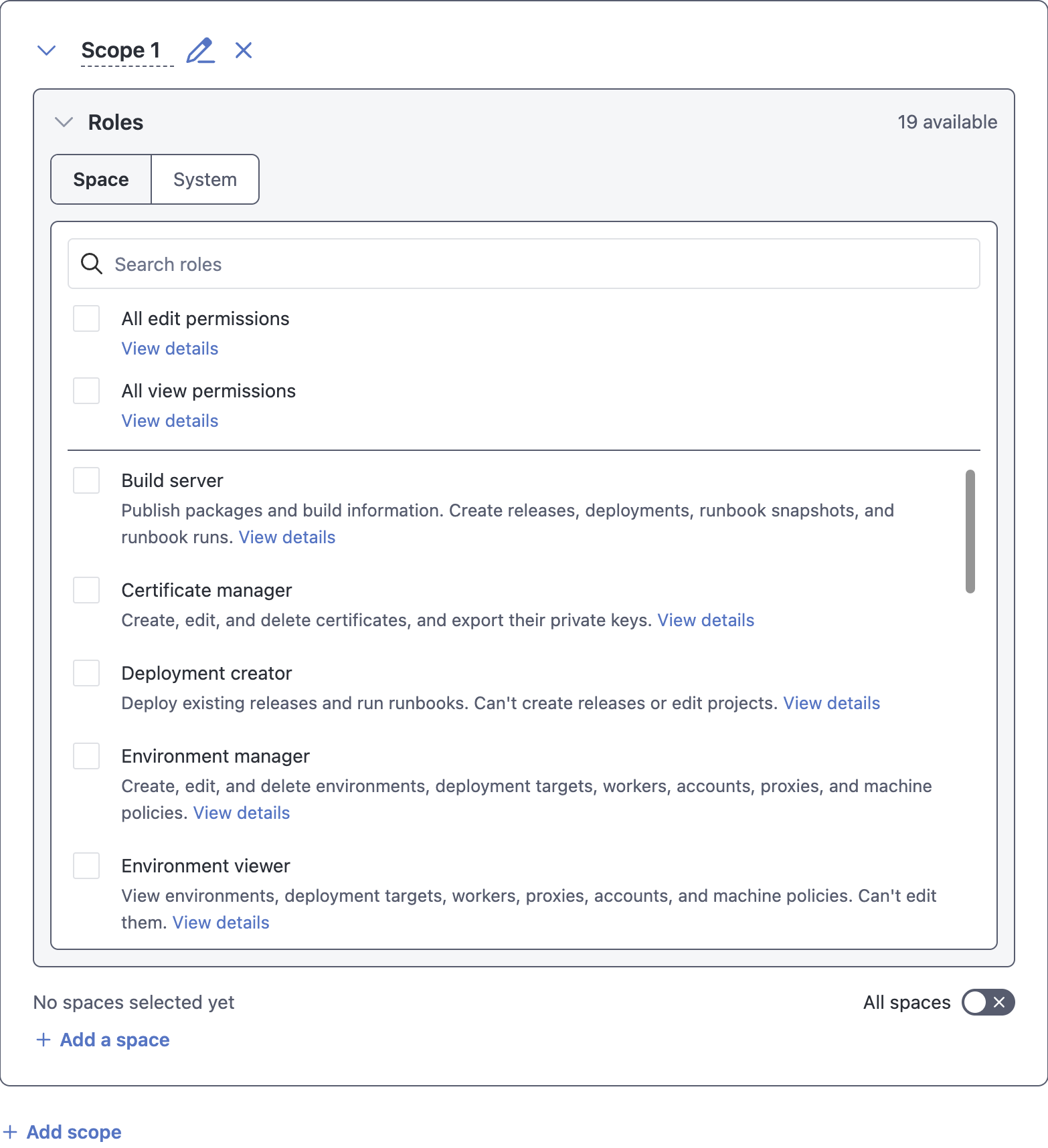Open View details for Certificate manager role
The height and width of the screenshot is (1148, 1048).
pos(706,620)
